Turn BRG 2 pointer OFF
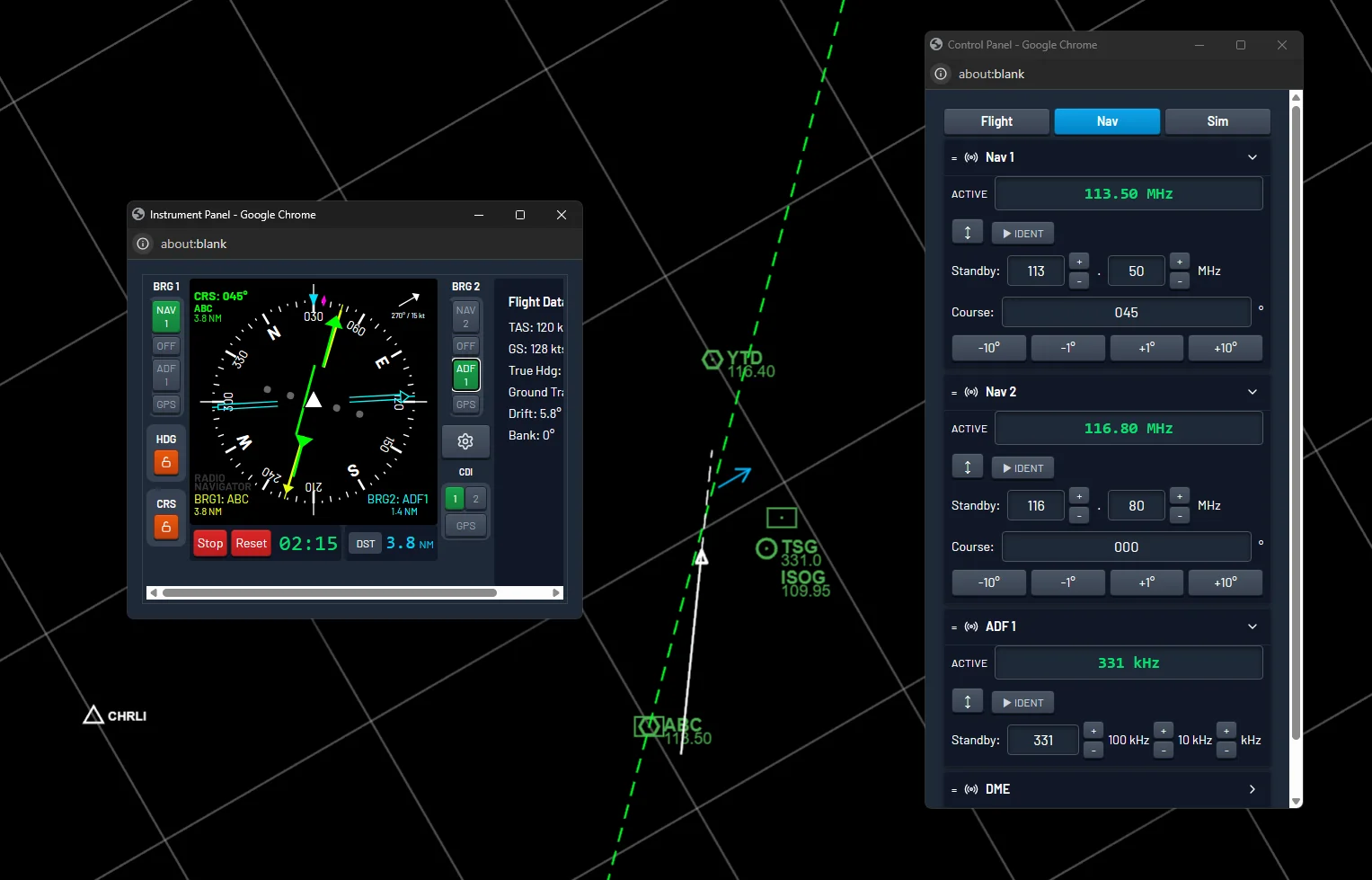The height and width of the screenshot is (880, 1372). pyautogui.click(x=465, y=346)
